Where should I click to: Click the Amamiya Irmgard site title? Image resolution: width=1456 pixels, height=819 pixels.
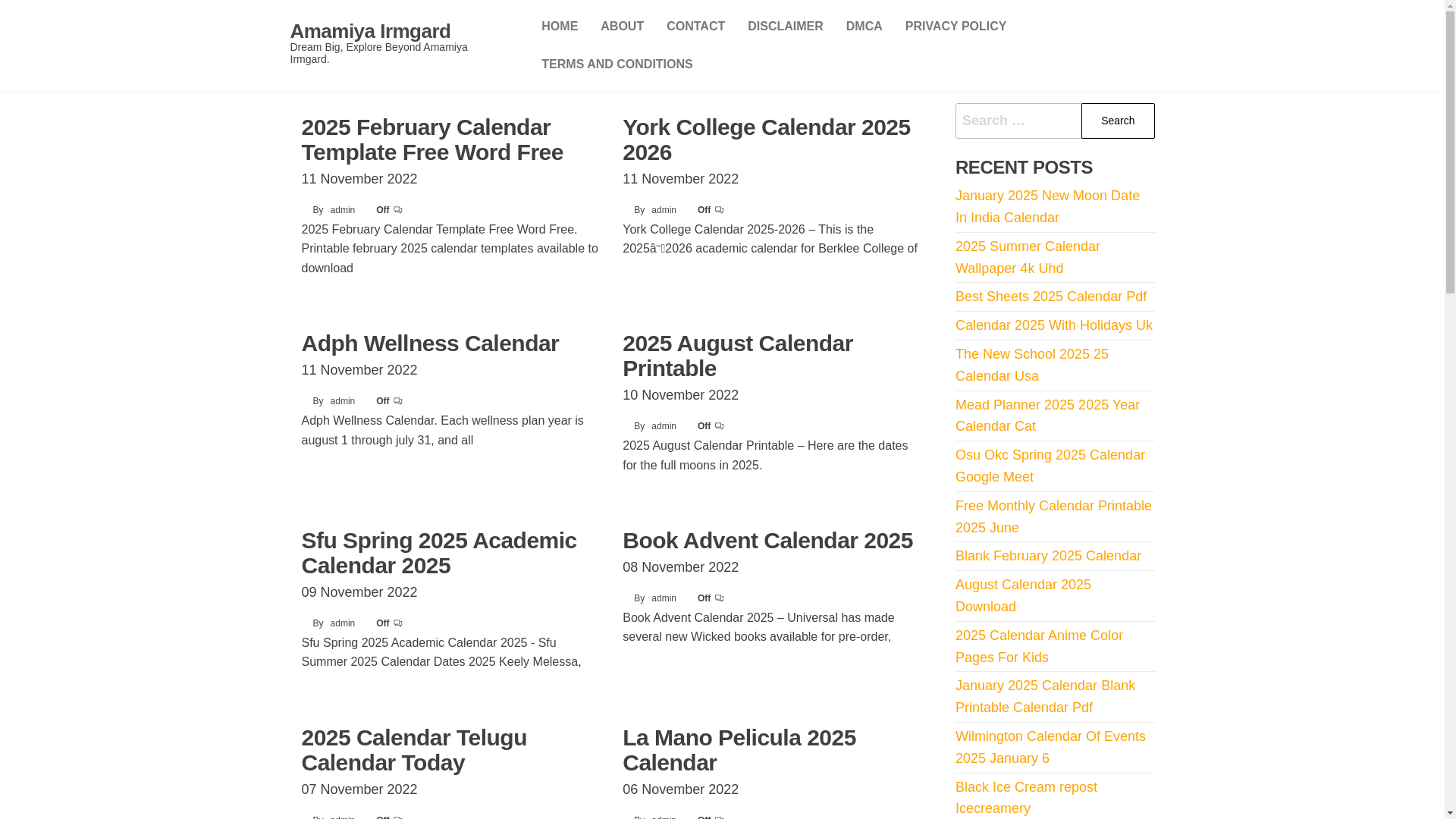pos(370,31)
